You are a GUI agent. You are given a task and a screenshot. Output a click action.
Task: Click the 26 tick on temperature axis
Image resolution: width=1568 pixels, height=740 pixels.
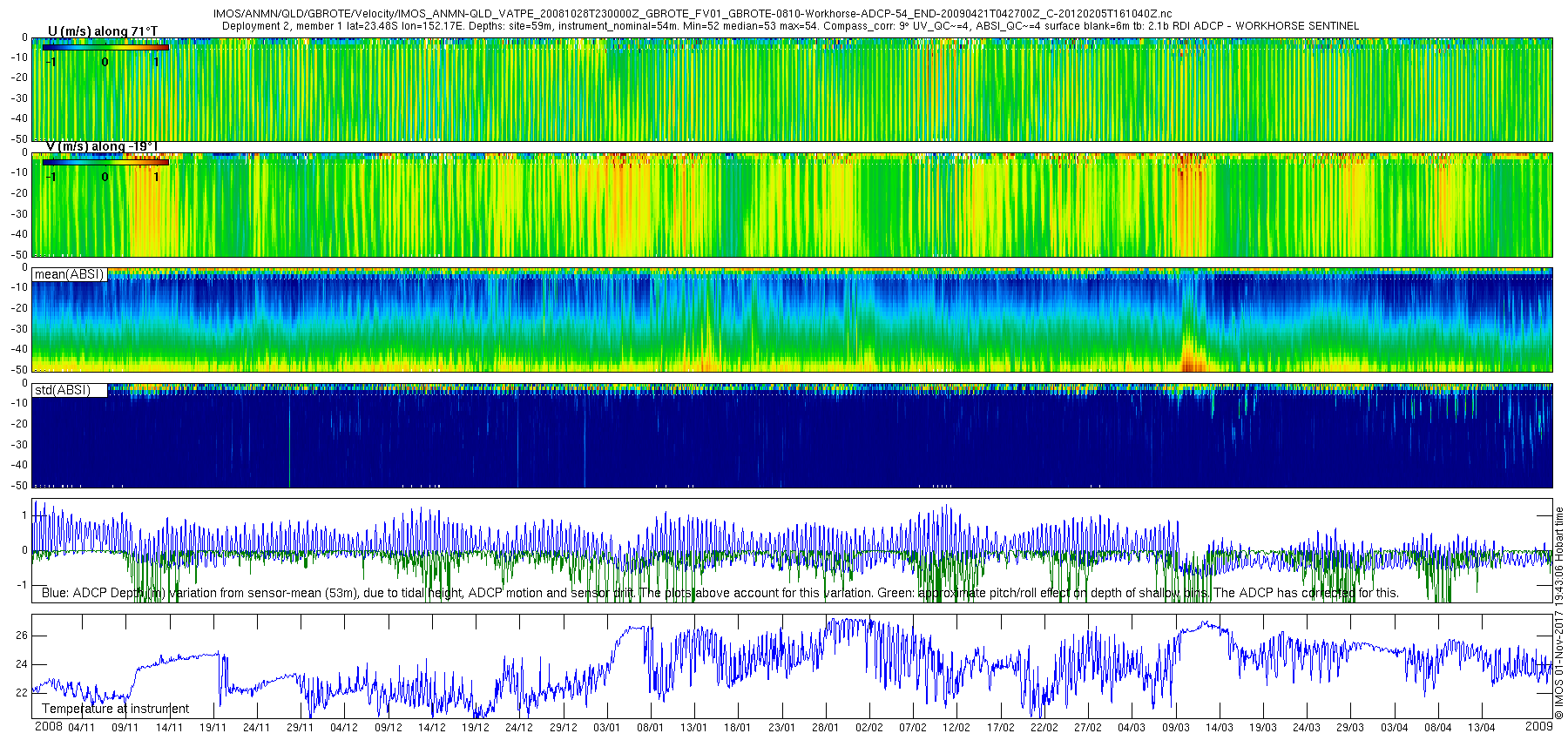click(x=22, y=636)
